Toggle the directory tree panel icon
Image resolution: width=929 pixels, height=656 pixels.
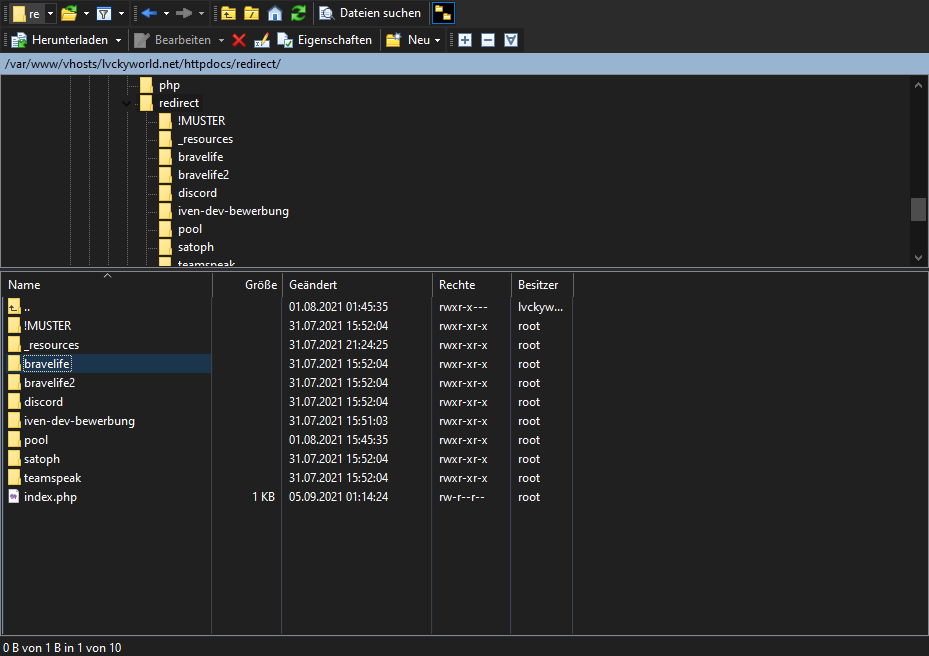pyautogui.click(x=443, y=13)
